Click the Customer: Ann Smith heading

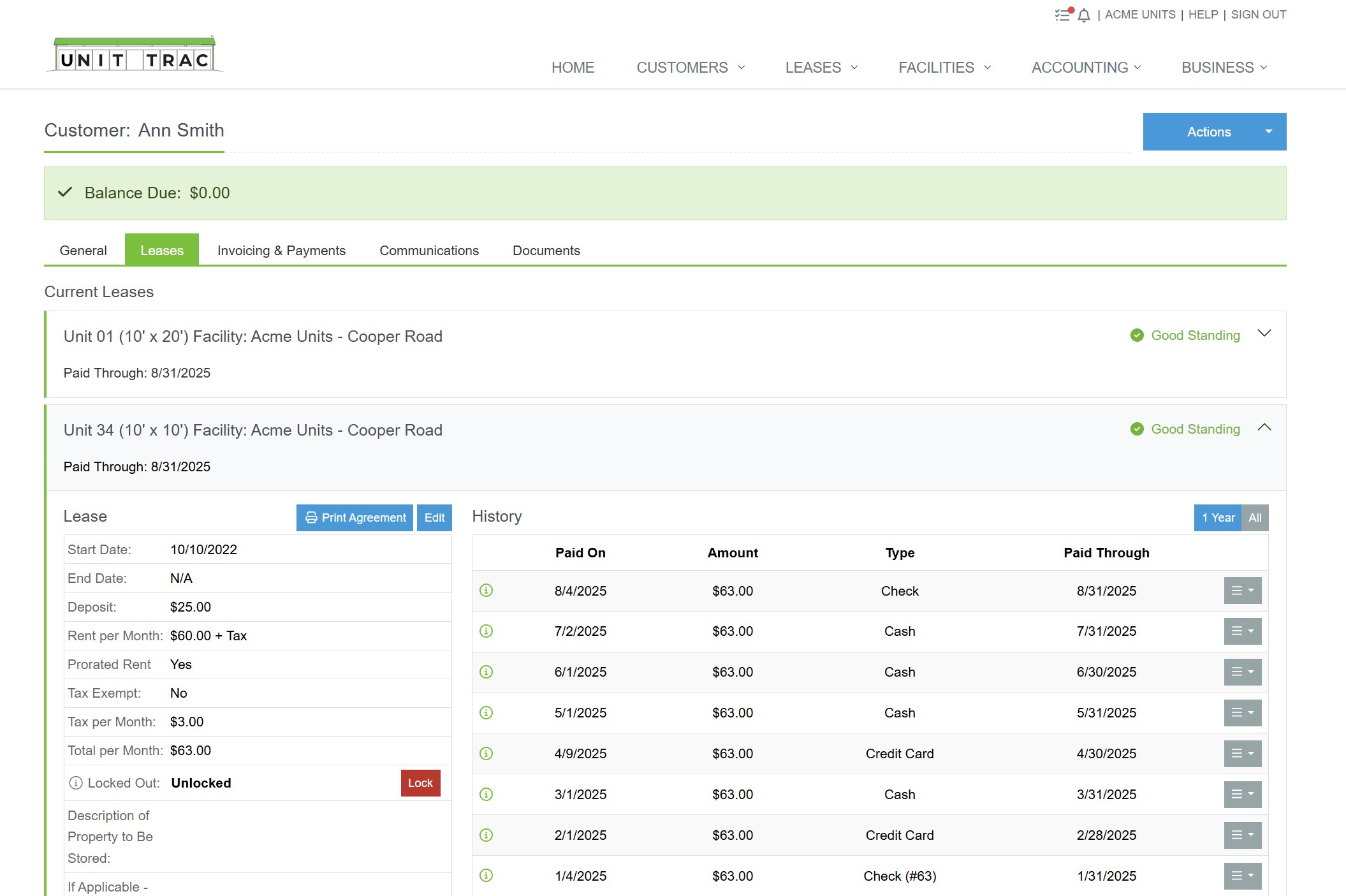[135, 130]
